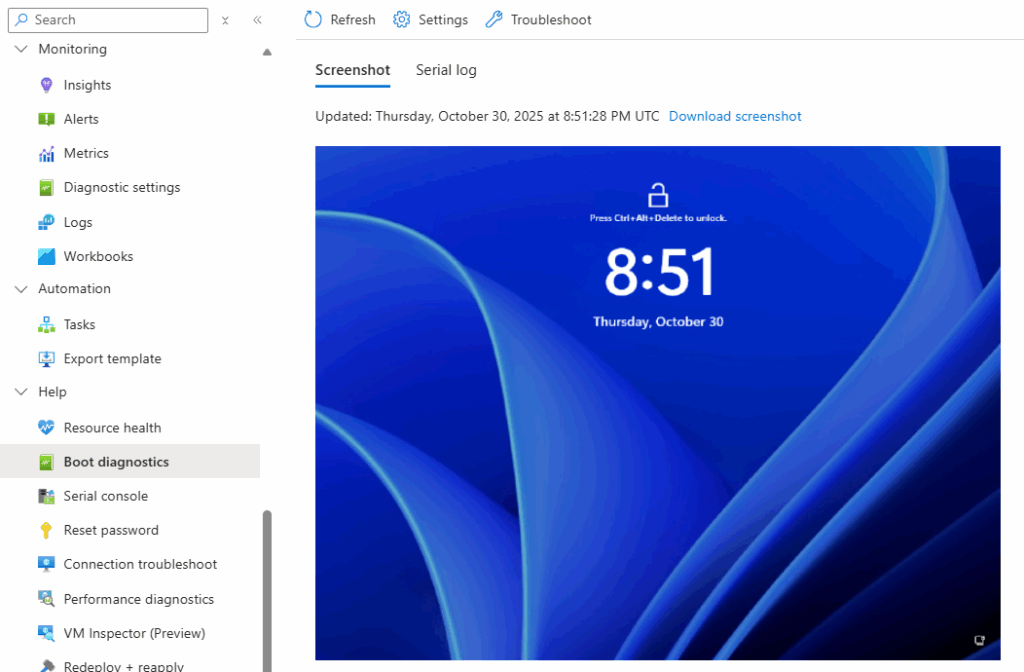Click the Reset password key icon
Viewport: 1024px width, 672px height.
coord(46,530)
